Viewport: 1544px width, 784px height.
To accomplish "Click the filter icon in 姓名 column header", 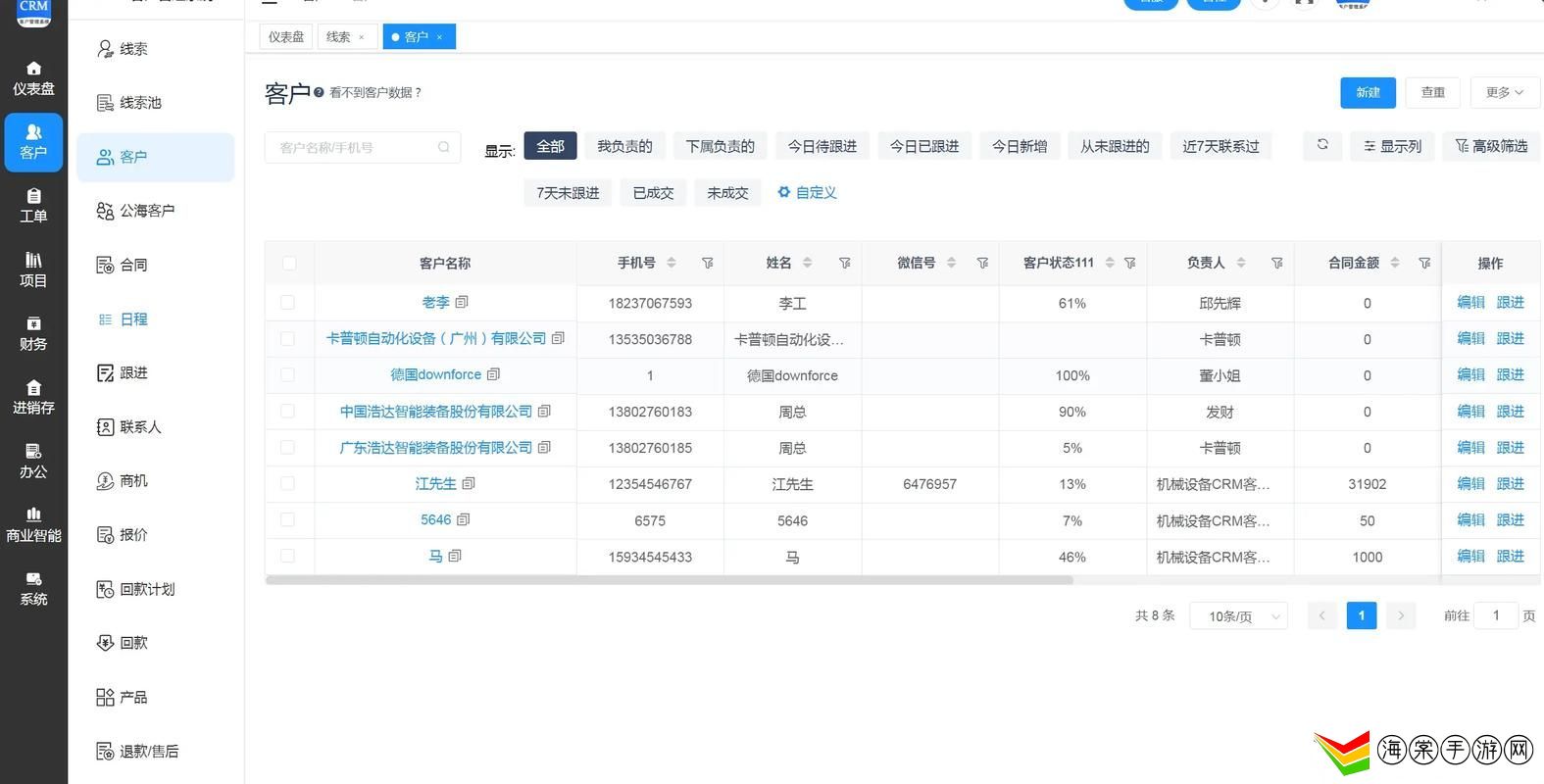I will (x=845, y=263).
